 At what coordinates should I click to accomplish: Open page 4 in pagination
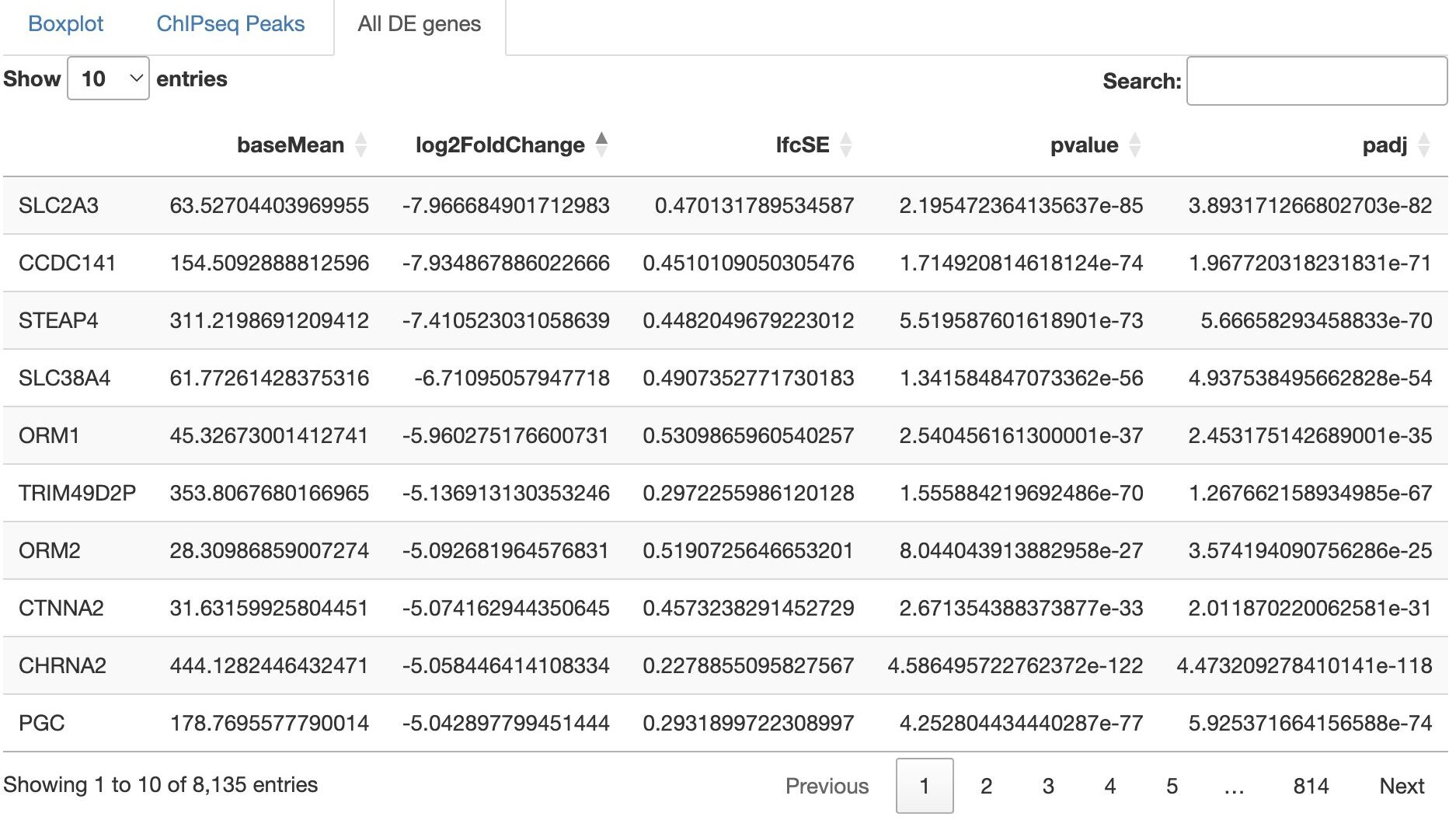[x=1110, y=786]
